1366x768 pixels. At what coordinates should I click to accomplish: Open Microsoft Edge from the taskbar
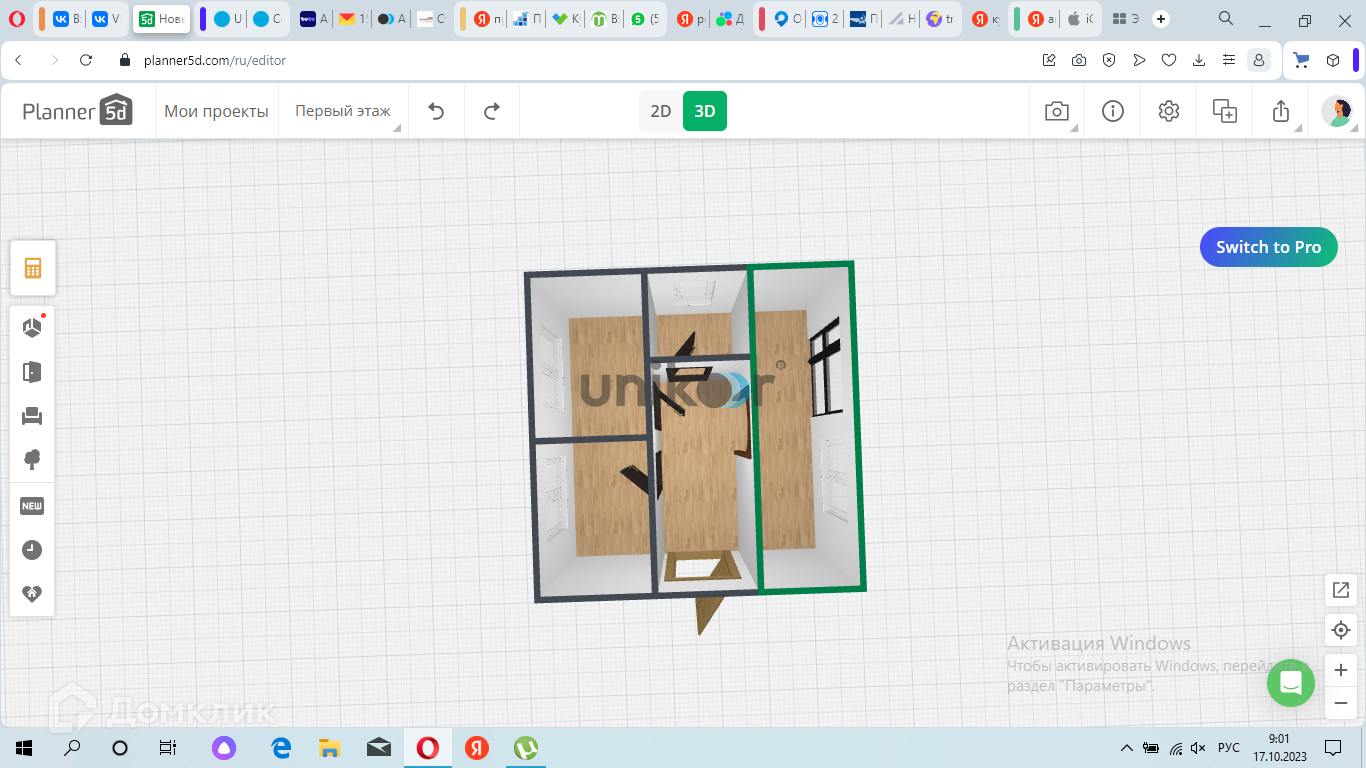pos(282,748)
